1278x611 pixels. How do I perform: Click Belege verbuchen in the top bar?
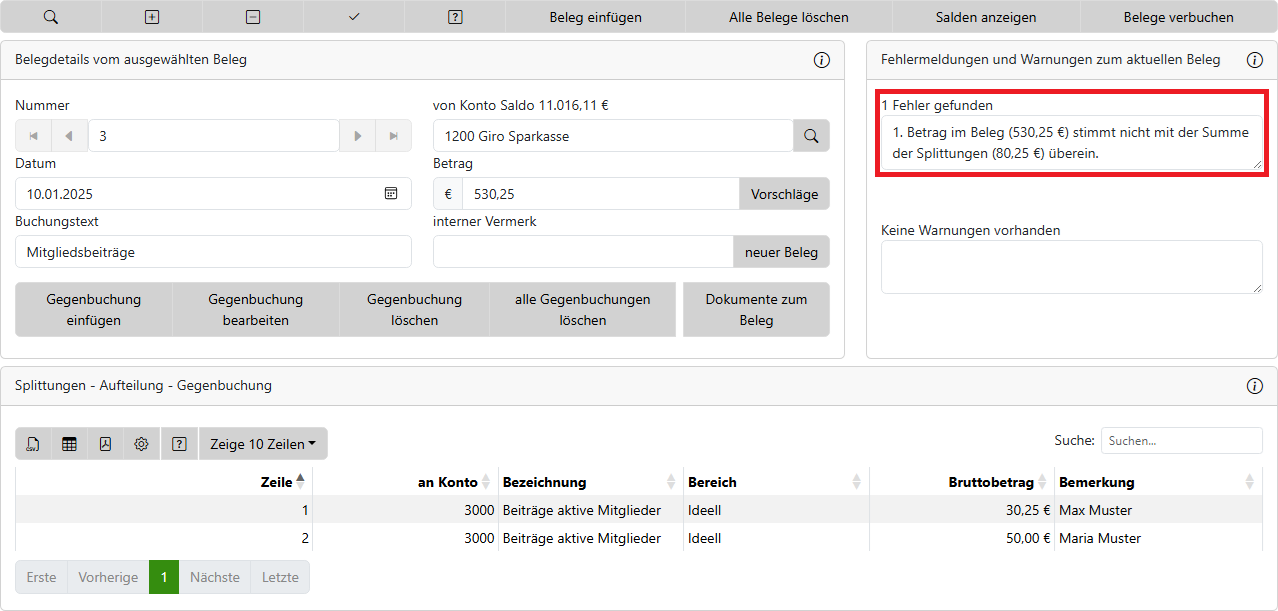click(x=1178, y=17)
